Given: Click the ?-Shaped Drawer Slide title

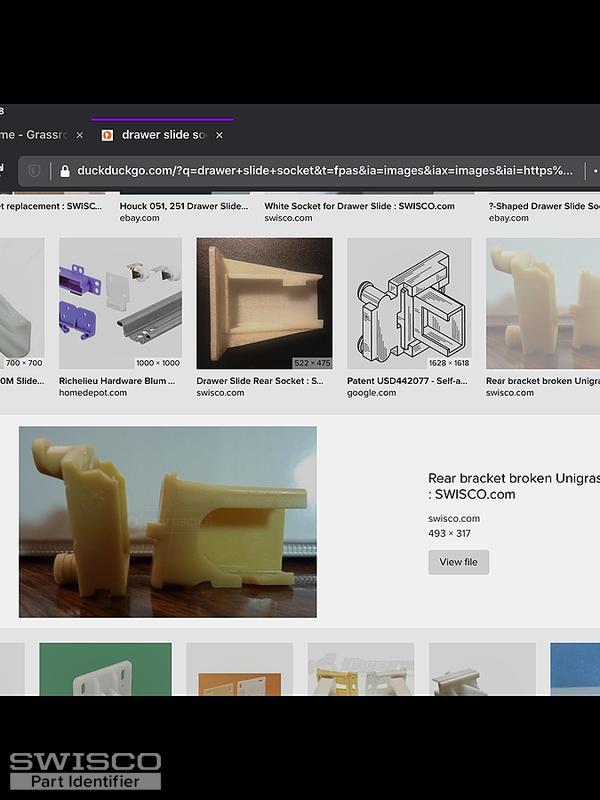Looking at the screenshot, I should 544,206.
